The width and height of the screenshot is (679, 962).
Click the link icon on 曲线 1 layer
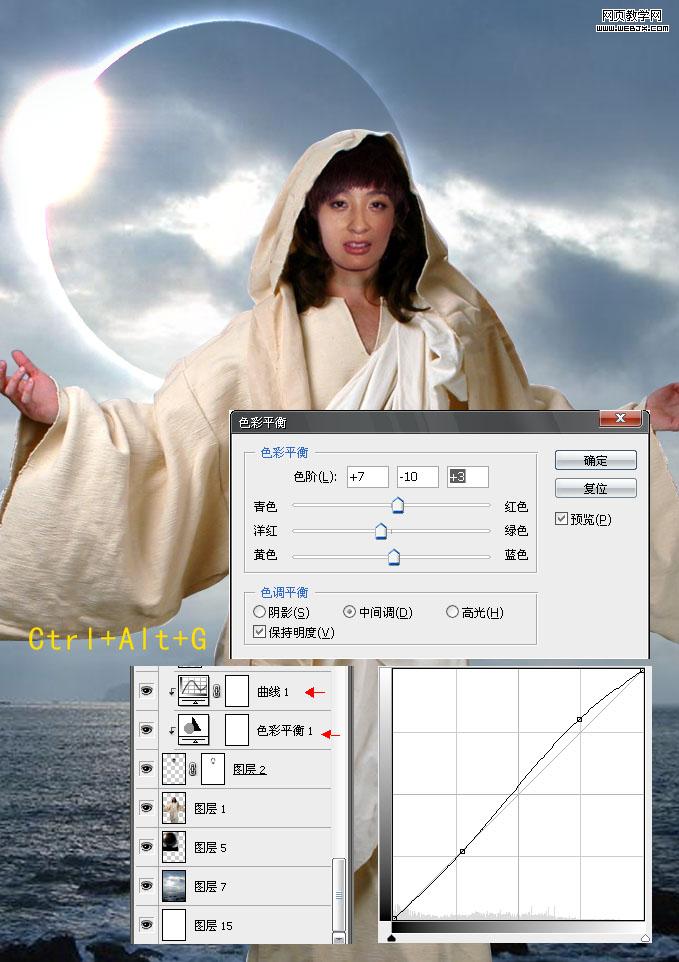[x=217, y=691]
